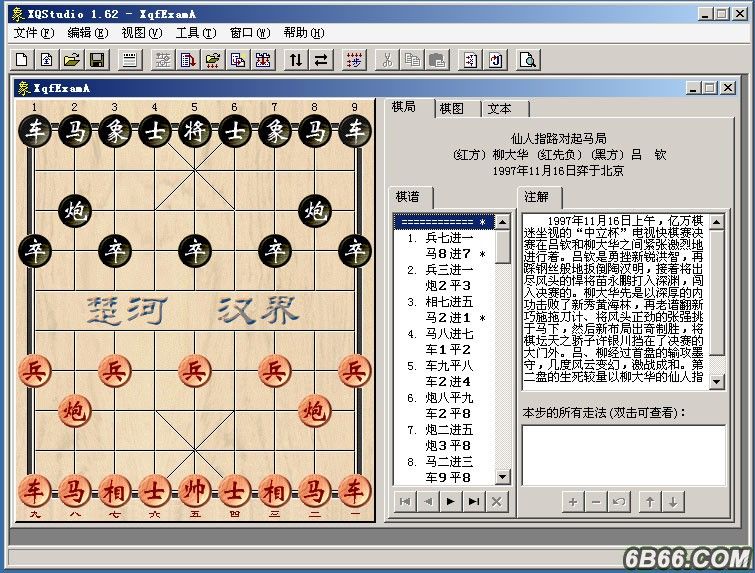Viewport: 755px width, 573px height.
Task: Click the swap sides horizontal arrows icon
Action: (x=321, y=60)
